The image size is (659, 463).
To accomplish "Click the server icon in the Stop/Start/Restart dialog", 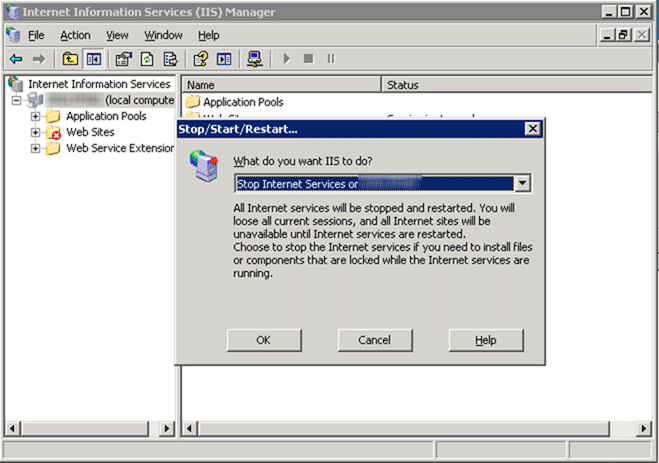I will tap(204, 166).
